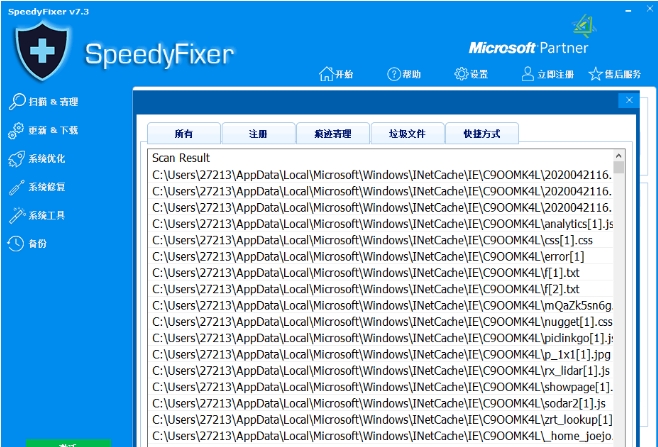Select the nugget[1].css result row

pyautogui.click(x=381, y=322)
